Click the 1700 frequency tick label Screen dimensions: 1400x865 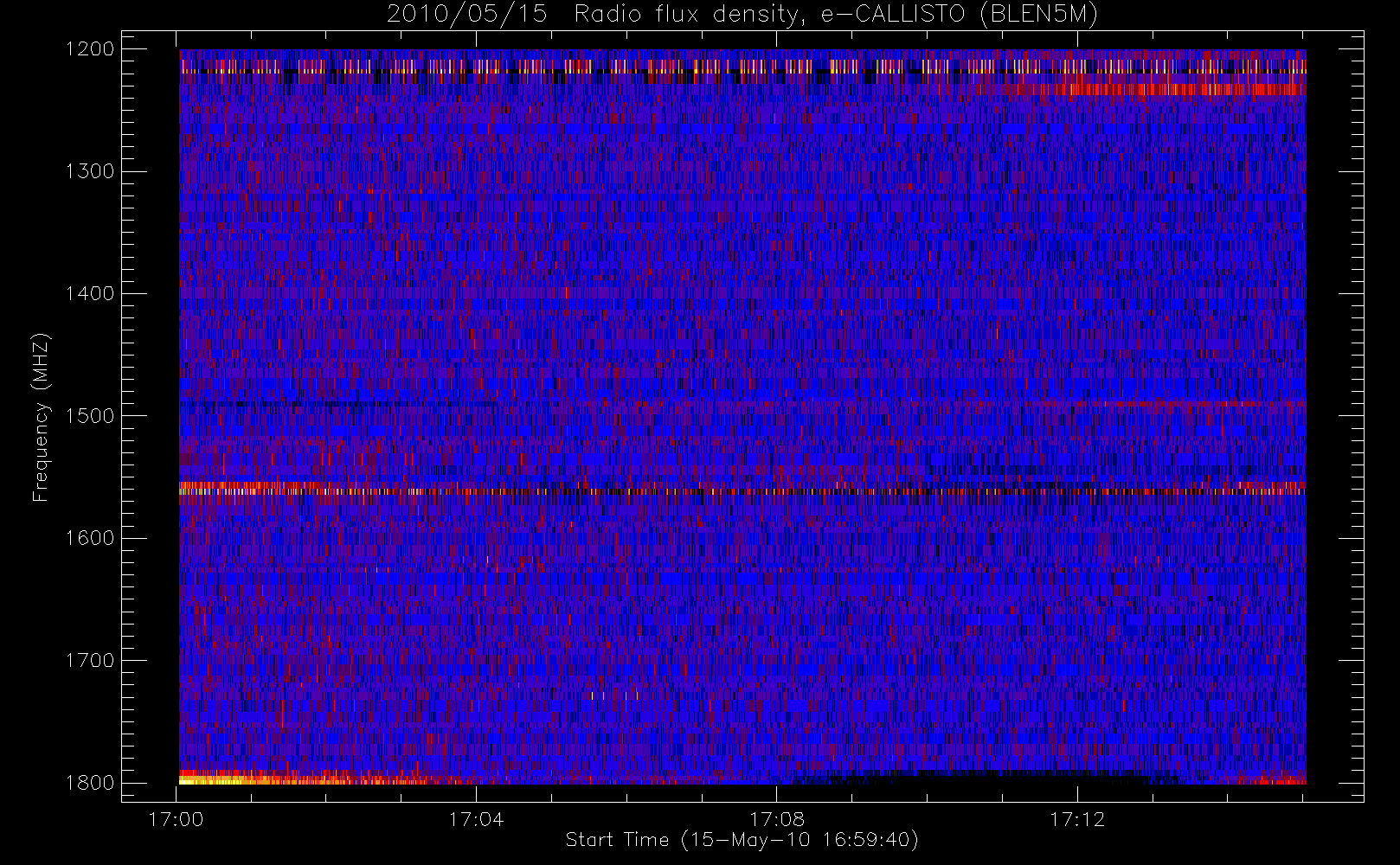click(x=90, y=661)
